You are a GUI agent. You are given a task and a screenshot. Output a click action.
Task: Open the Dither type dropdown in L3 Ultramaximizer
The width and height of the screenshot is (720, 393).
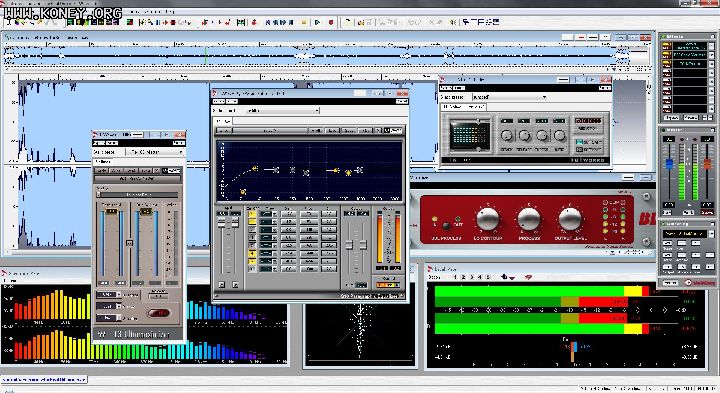[x=109, y=306]
